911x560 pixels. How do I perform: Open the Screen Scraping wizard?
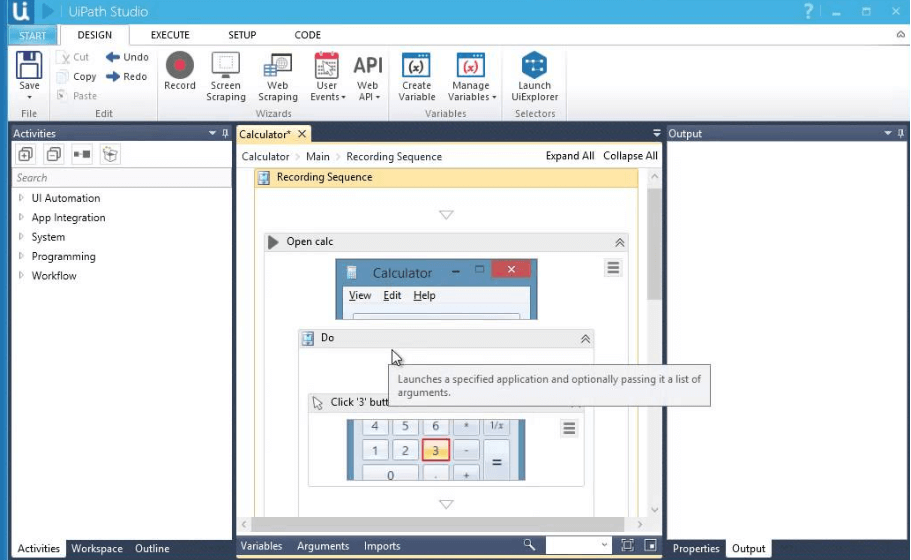[x=225, y=77]
